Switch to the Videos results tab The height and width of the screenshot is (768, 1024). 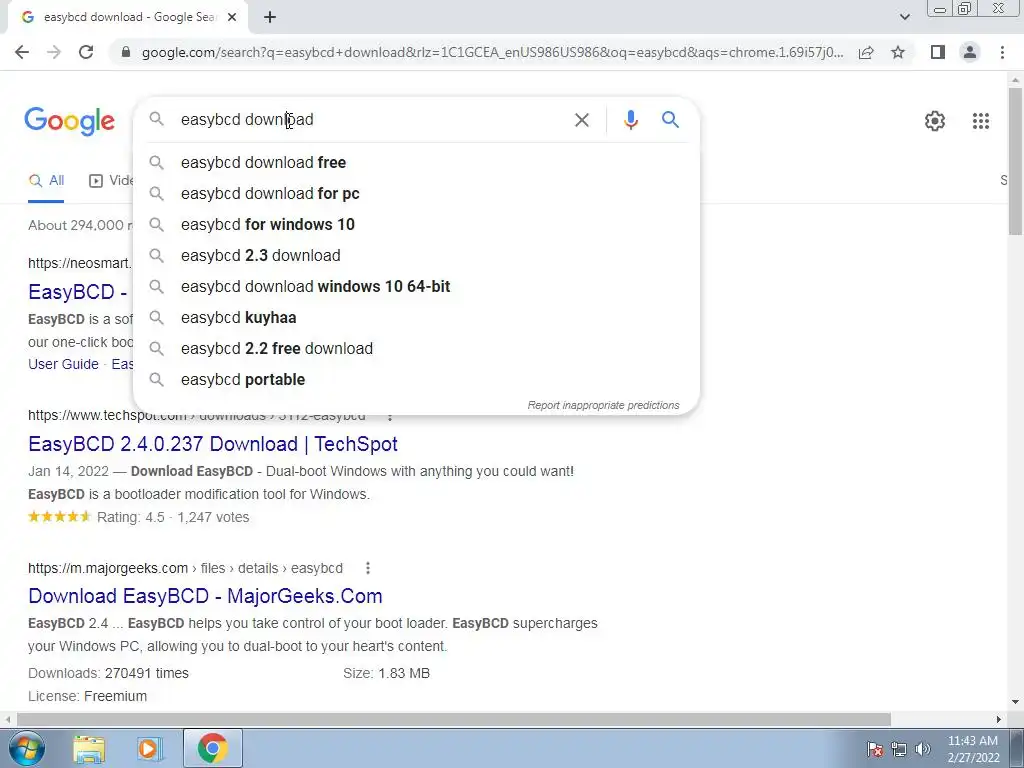point(111,181)
